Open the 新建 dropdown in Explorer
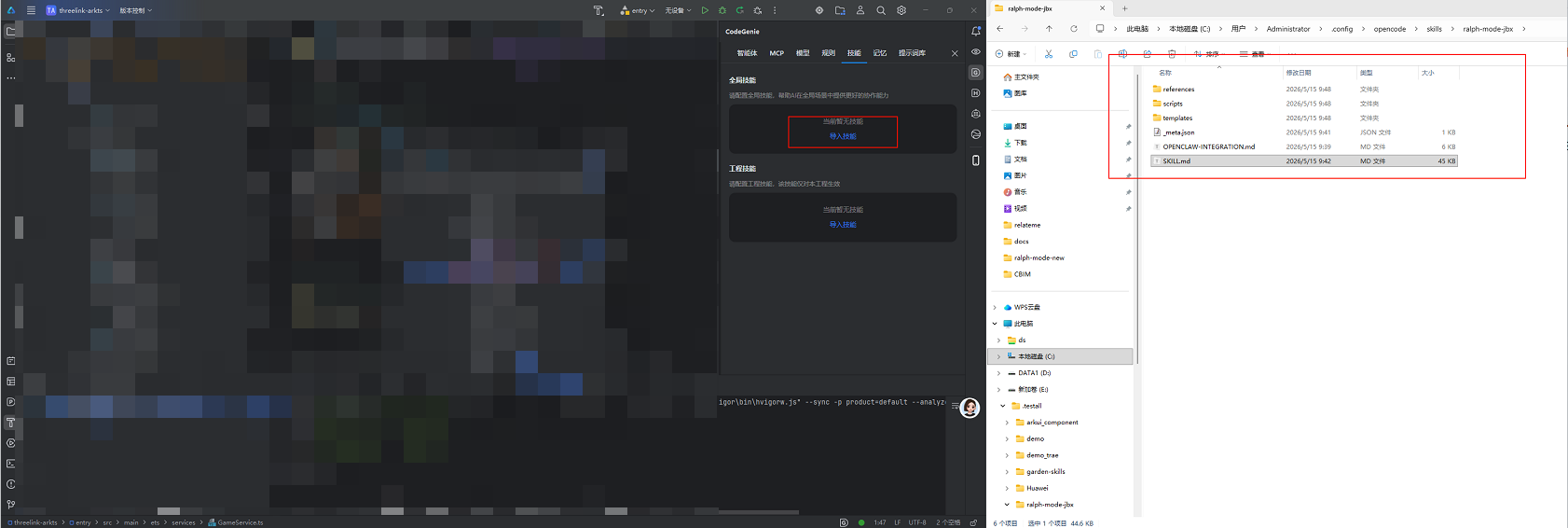 click(x=1011, y=54)
